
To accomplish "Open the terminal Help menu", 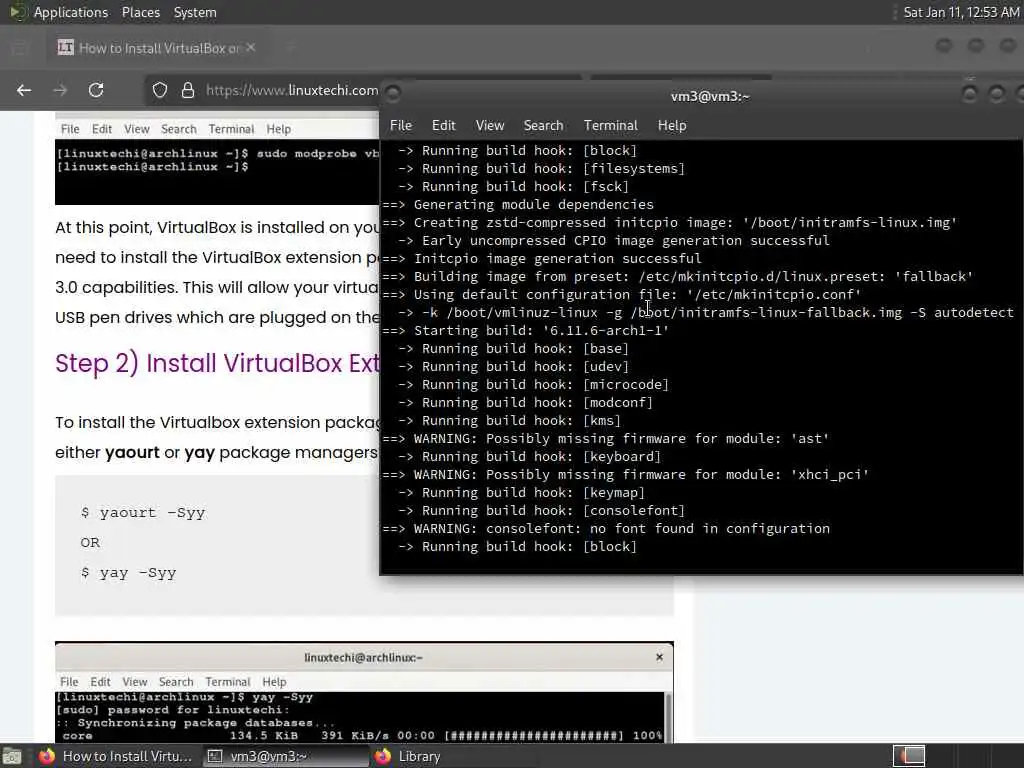I will pos(671,125).
